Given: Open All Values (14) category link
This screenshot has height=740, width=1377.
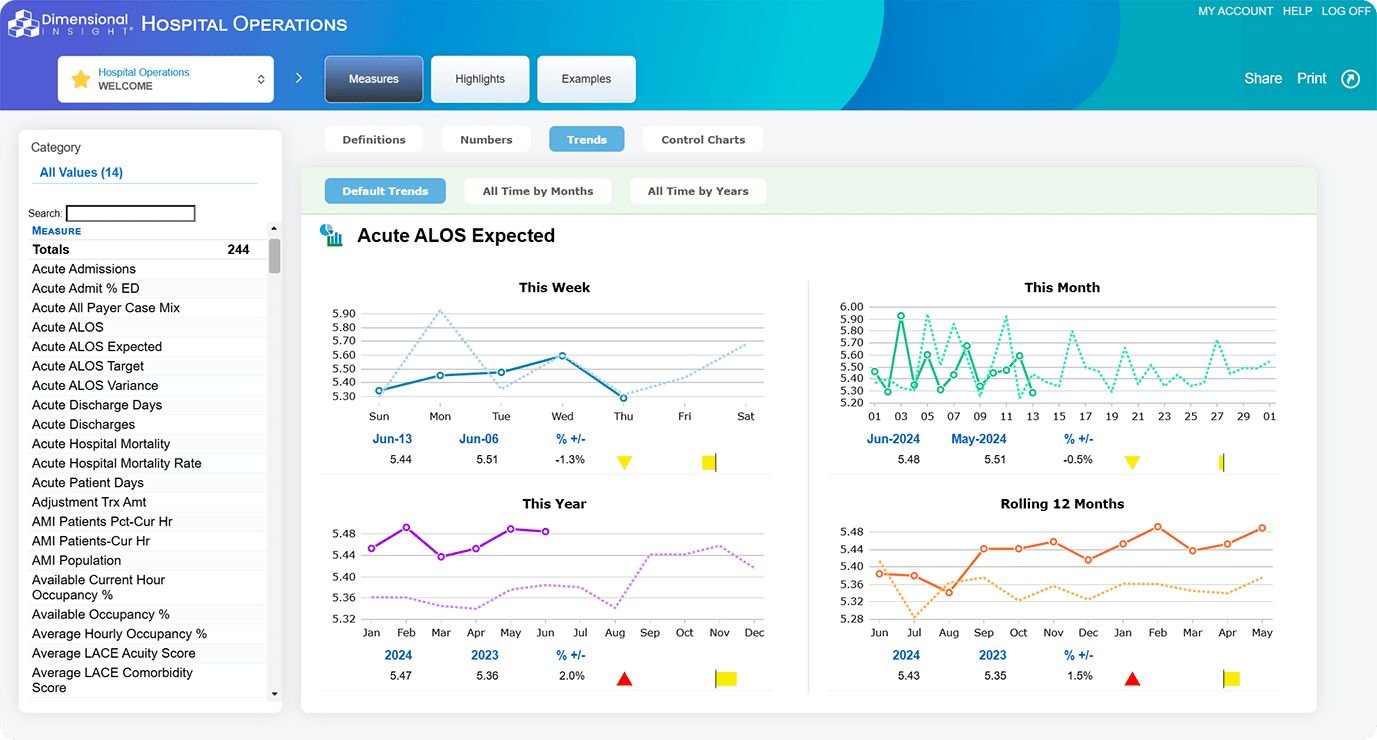Looking at the screenshot, I should tap(81, 173).
